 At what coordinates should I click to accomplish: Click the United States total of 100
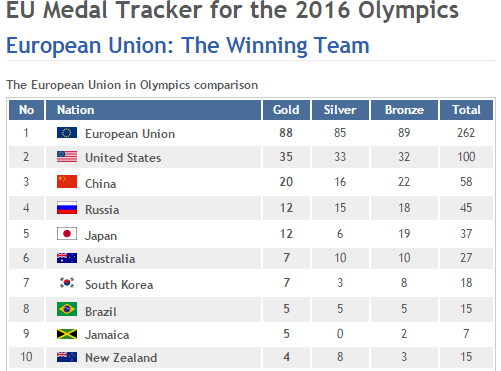coord(466,157)
